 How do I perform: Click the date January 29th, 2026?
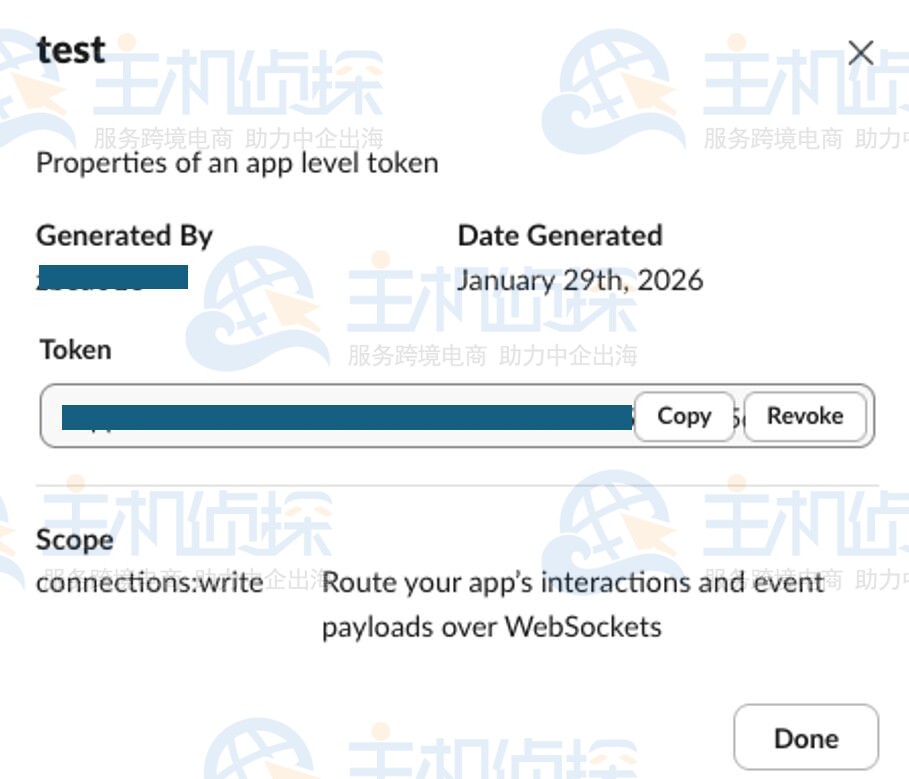click(x=580, y=281)
